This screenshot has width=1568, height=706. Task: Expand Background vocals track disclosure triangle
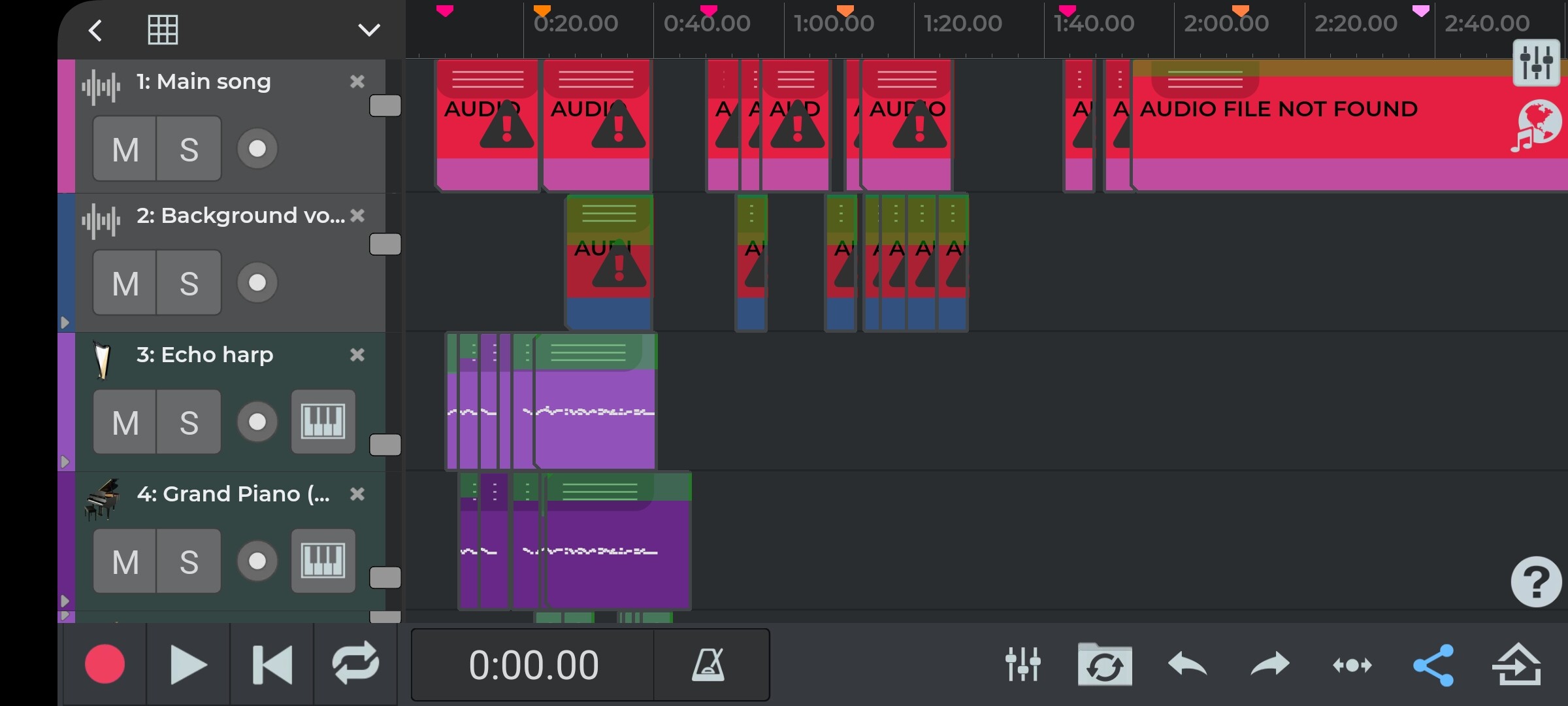click(x=65, y=322)
